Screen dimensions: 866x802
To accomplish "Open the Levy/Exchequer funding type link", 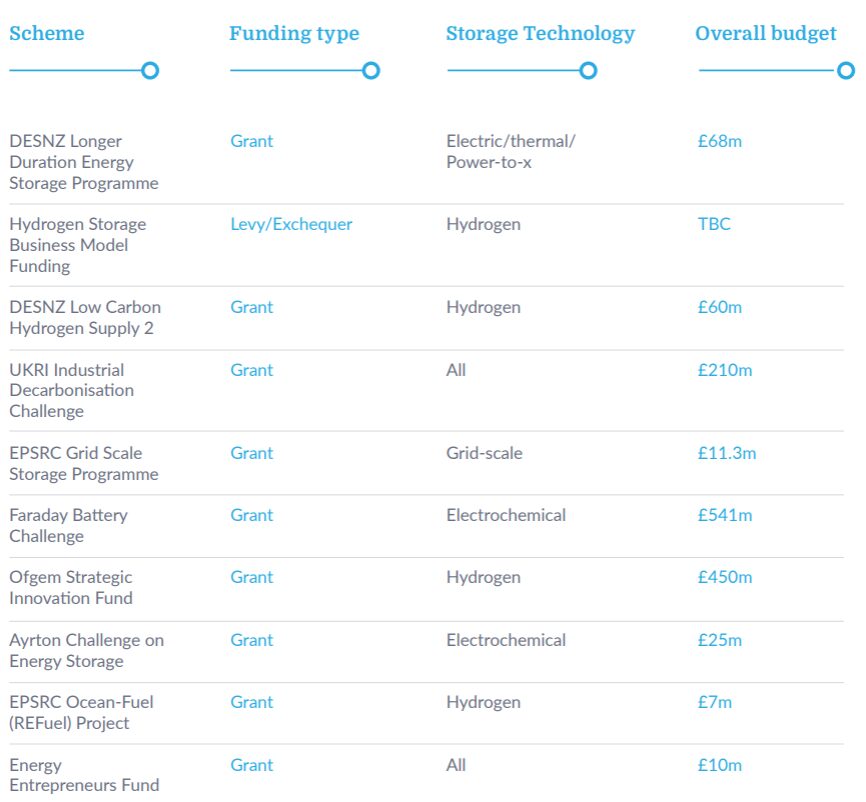I will [291, 224].
